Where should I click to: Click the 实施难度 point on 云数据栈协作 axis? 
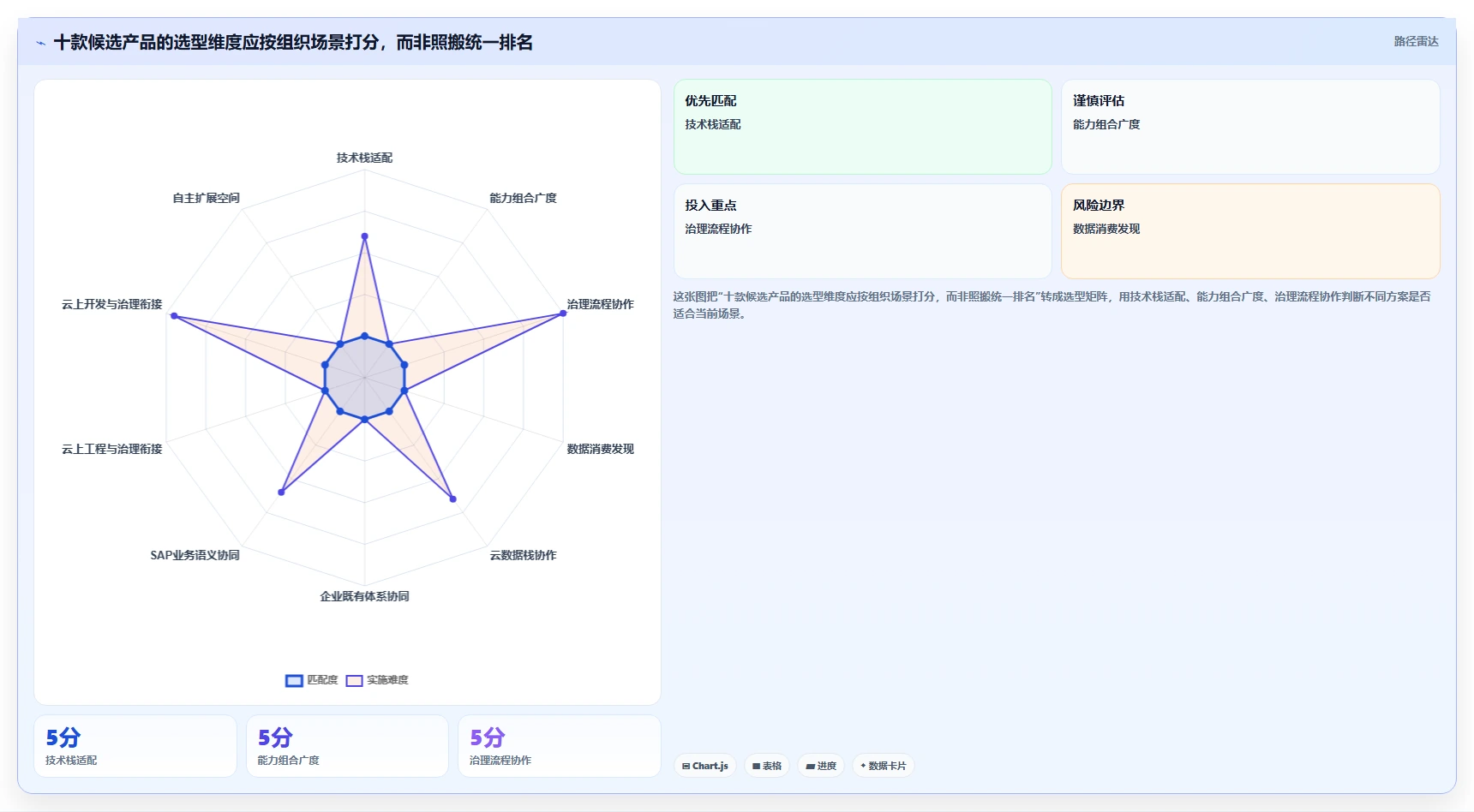coord(453,499)
